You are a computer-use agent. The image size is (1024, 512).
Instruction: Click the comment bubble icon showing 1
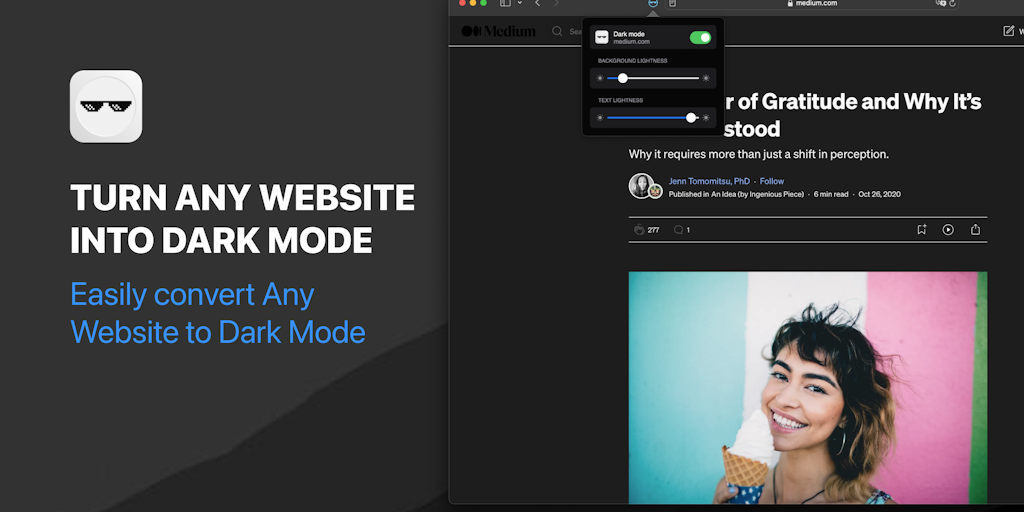coord(679,230)
